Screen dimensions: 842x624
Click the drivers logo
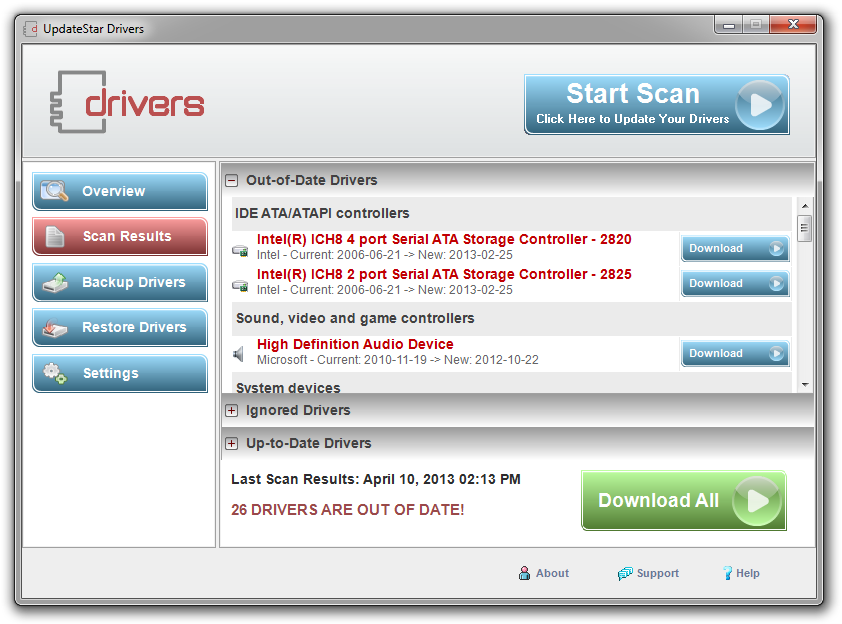click(127, 102)
